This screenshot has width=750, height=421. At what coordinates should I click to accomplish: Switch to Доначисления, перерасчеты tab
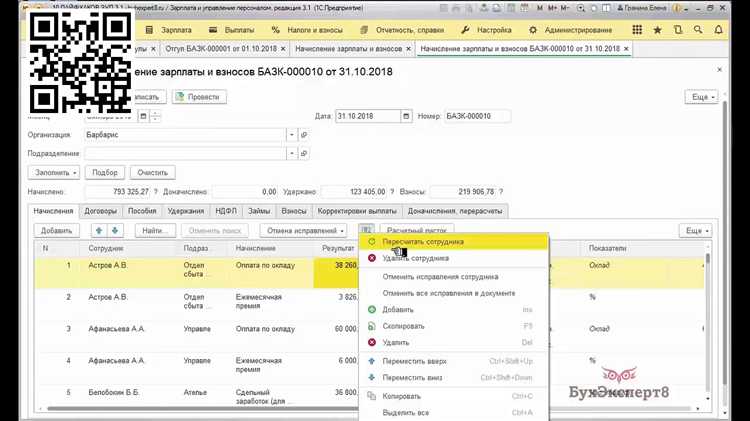click(455, 211)
